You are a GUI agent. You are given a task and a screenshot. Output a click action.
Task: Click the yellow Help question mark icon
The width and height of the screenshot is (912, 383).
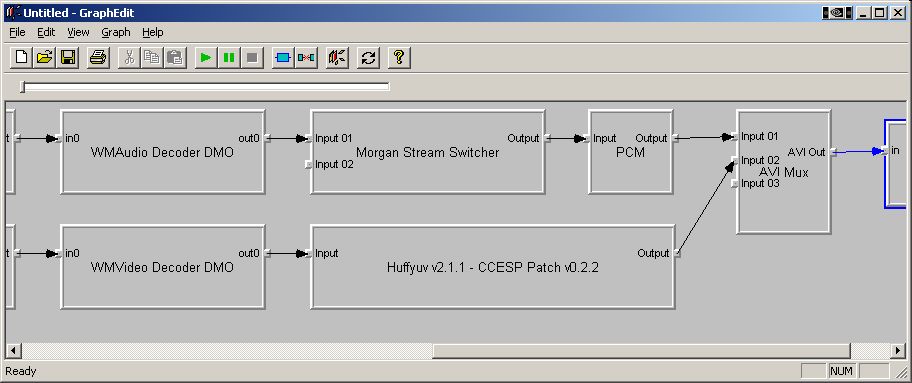(399, 58)
